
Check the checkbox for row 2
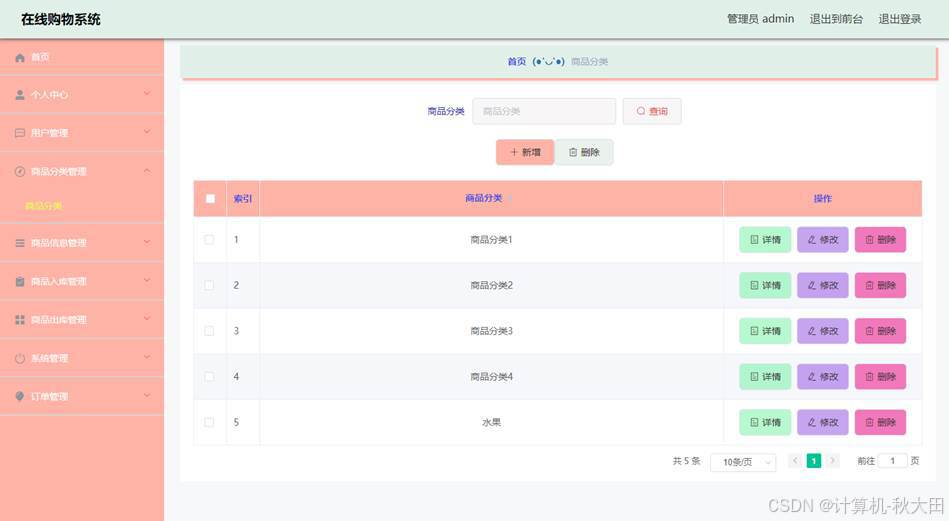209,286
